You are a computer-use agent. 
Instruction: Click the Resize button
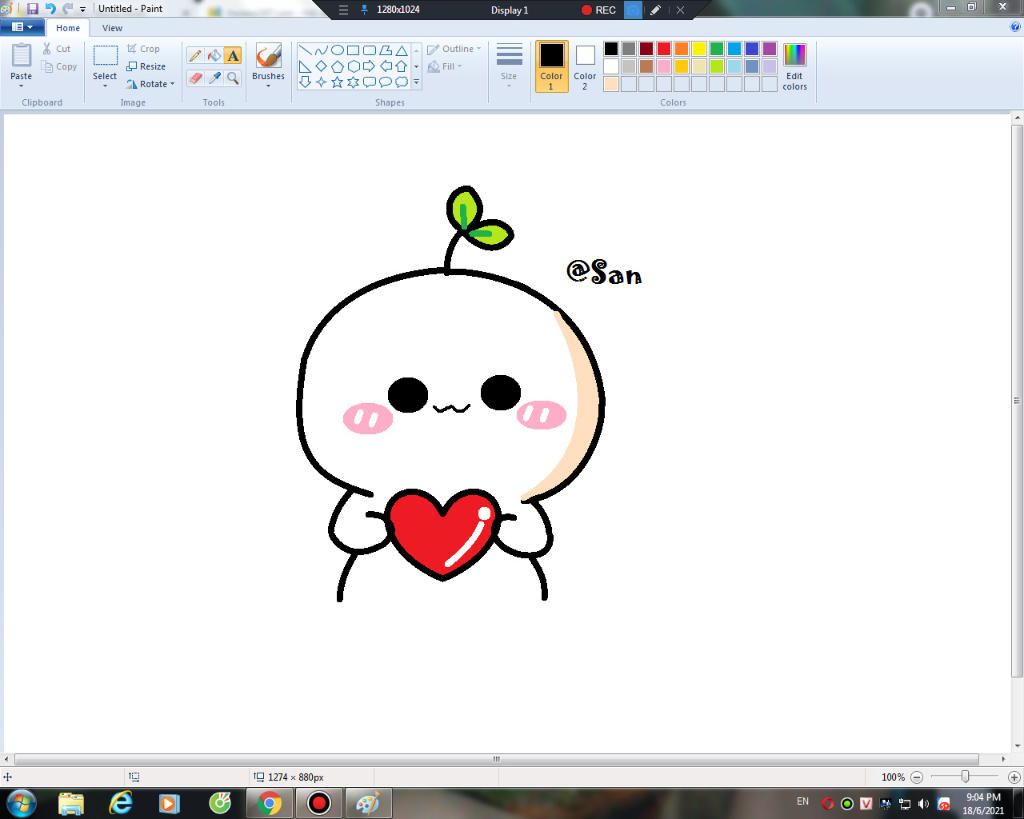(x=146, y=66)
